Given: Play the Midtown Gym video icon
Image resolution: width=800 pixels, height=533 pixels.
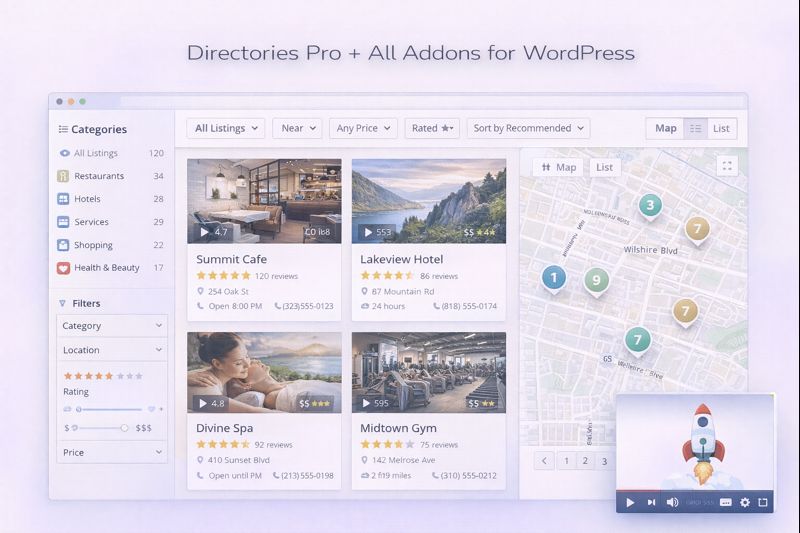Looking at the screenshot, I should [x=366, y=403].
